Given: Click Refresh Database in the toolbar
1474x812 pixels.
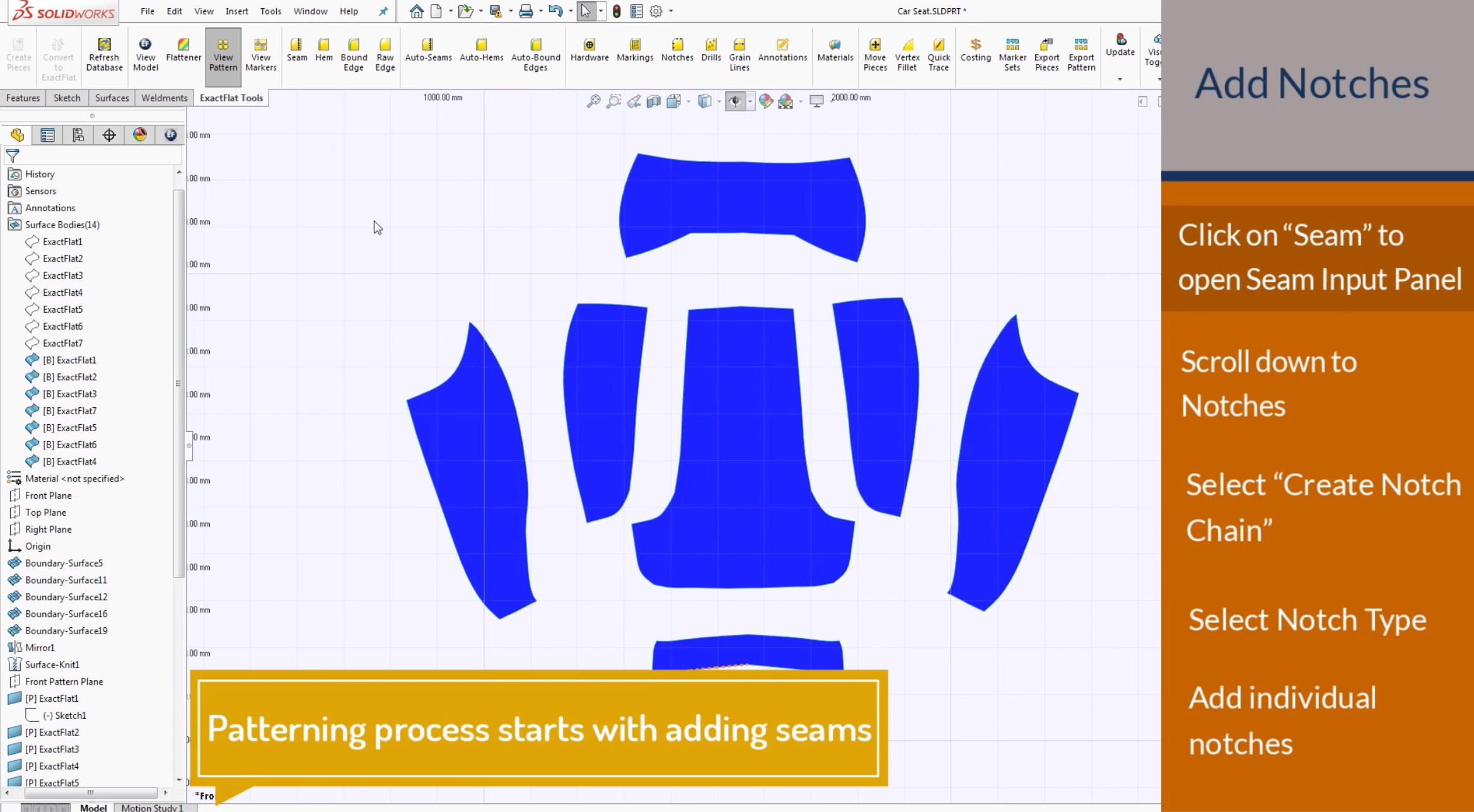Looking at the screenshot, I should [x=104, y=54].
